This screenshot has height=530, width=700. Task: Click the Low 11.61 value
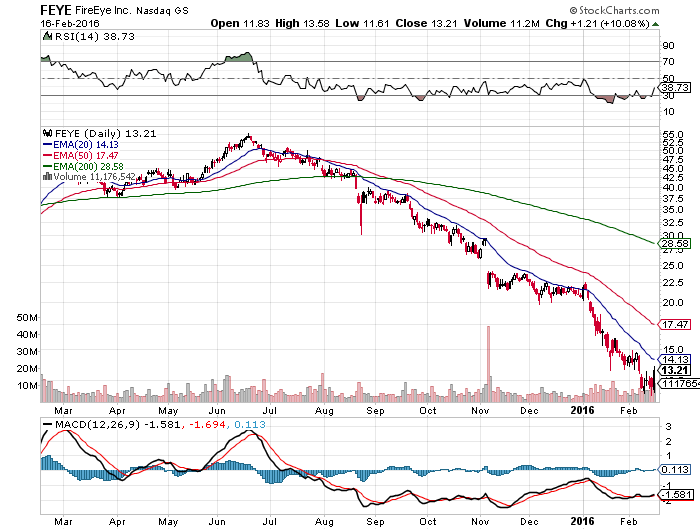[362, 23]
